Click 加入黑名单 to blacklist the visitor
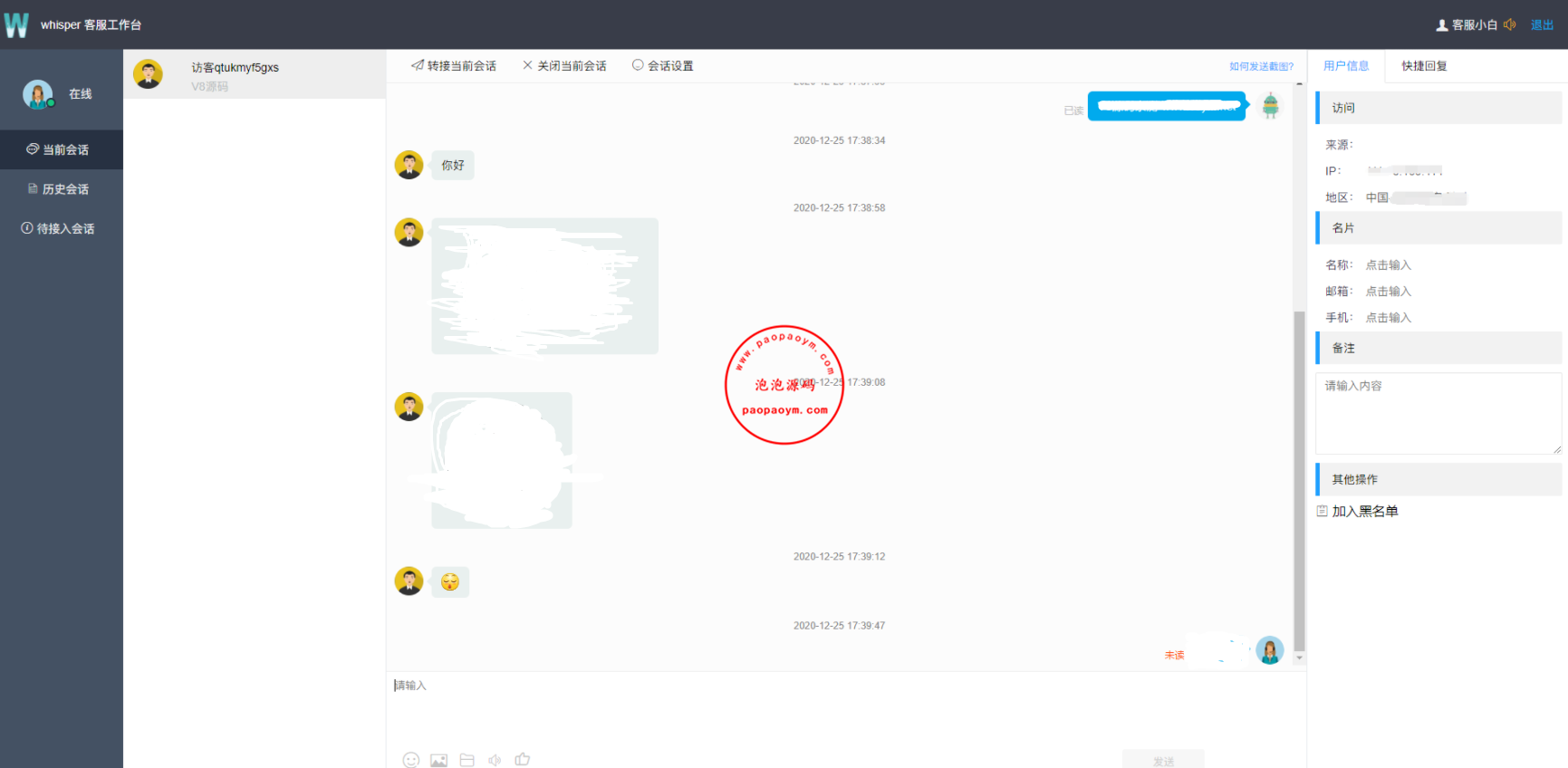Image resolution: width=1568 pixels, height=768 pixels. 1365,512
